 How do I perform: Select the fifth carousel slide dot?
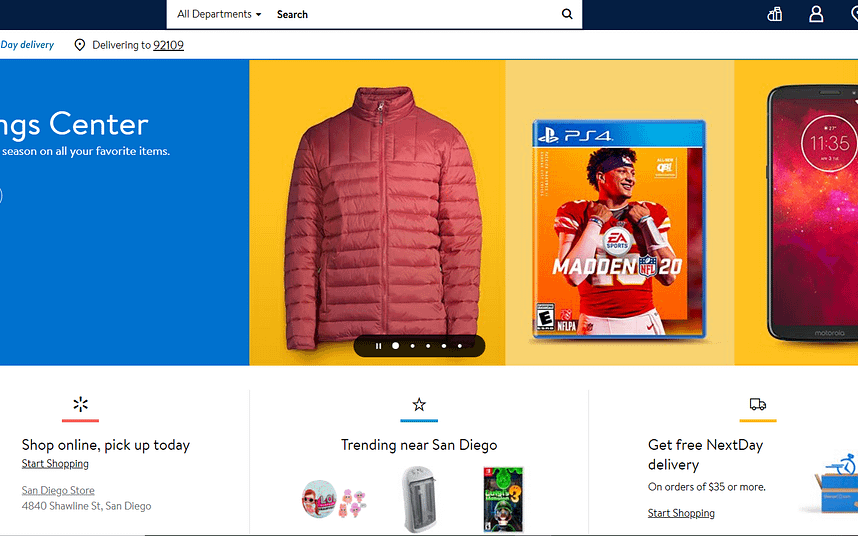click(460, 346)
